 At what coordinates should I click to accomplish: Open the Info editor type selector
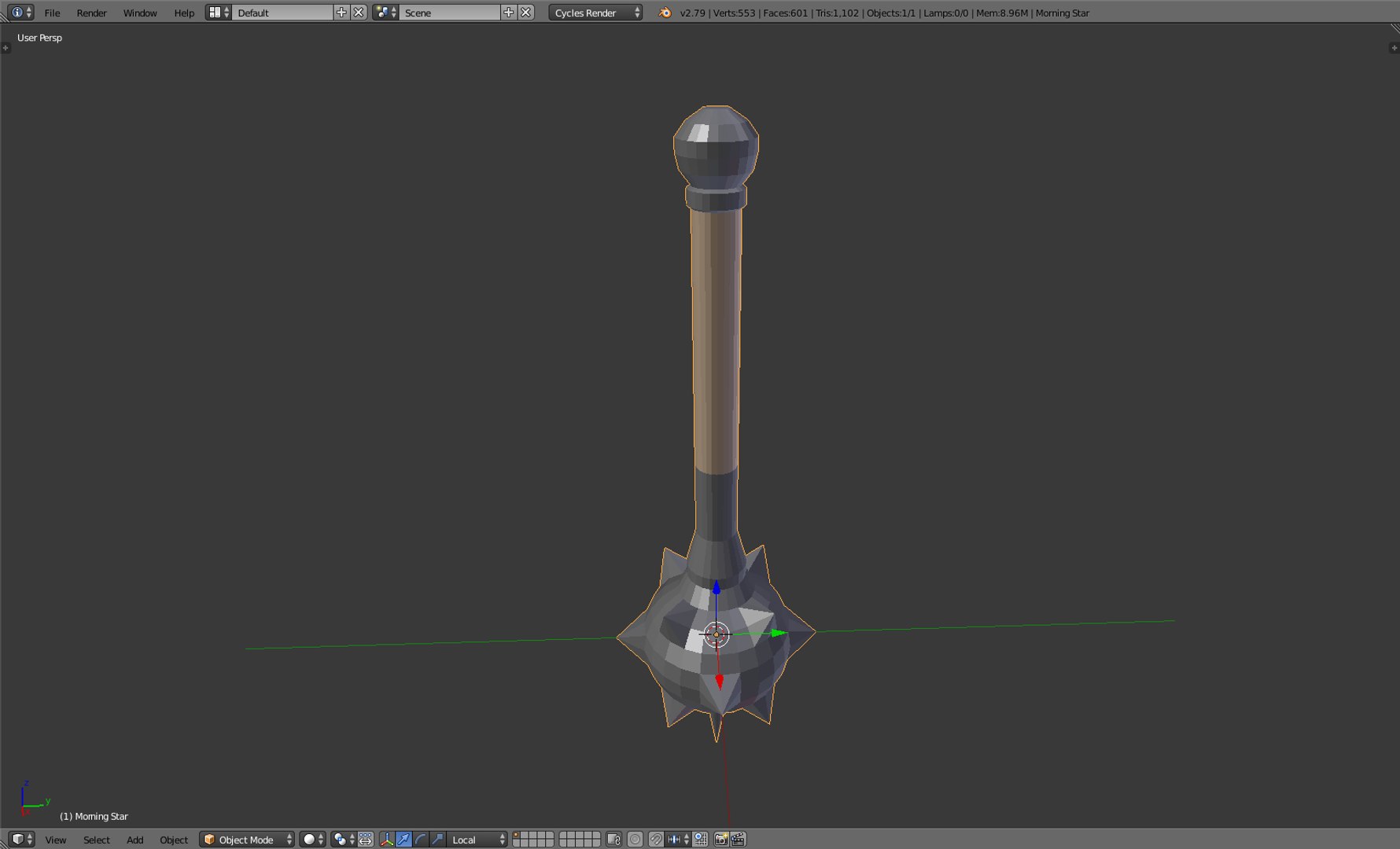21,13
